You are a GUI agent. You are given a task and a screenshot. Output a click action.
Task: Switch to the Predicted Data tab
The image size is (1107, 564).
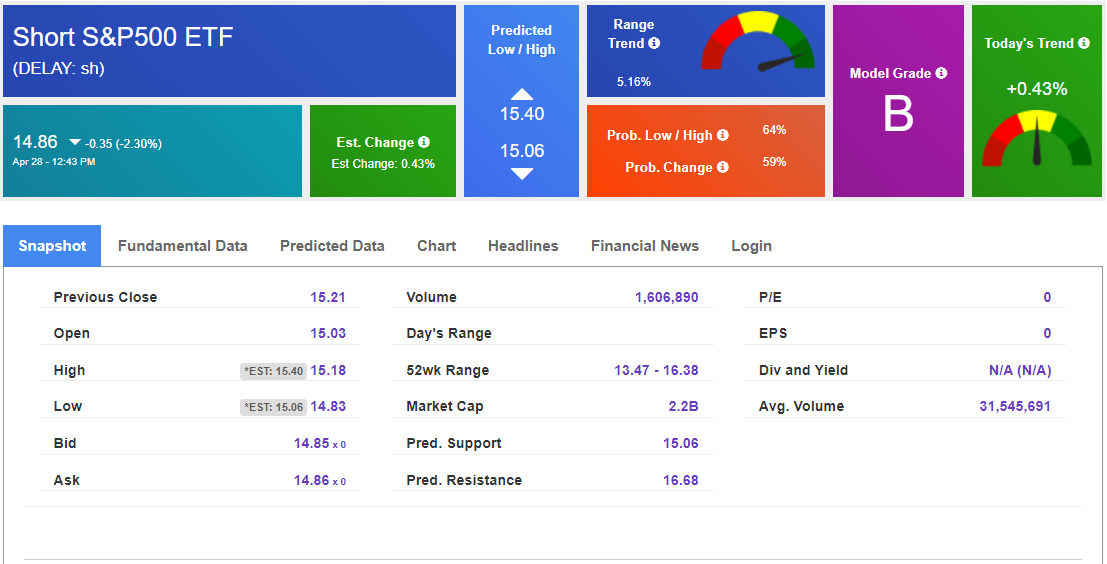click(332, 246)
